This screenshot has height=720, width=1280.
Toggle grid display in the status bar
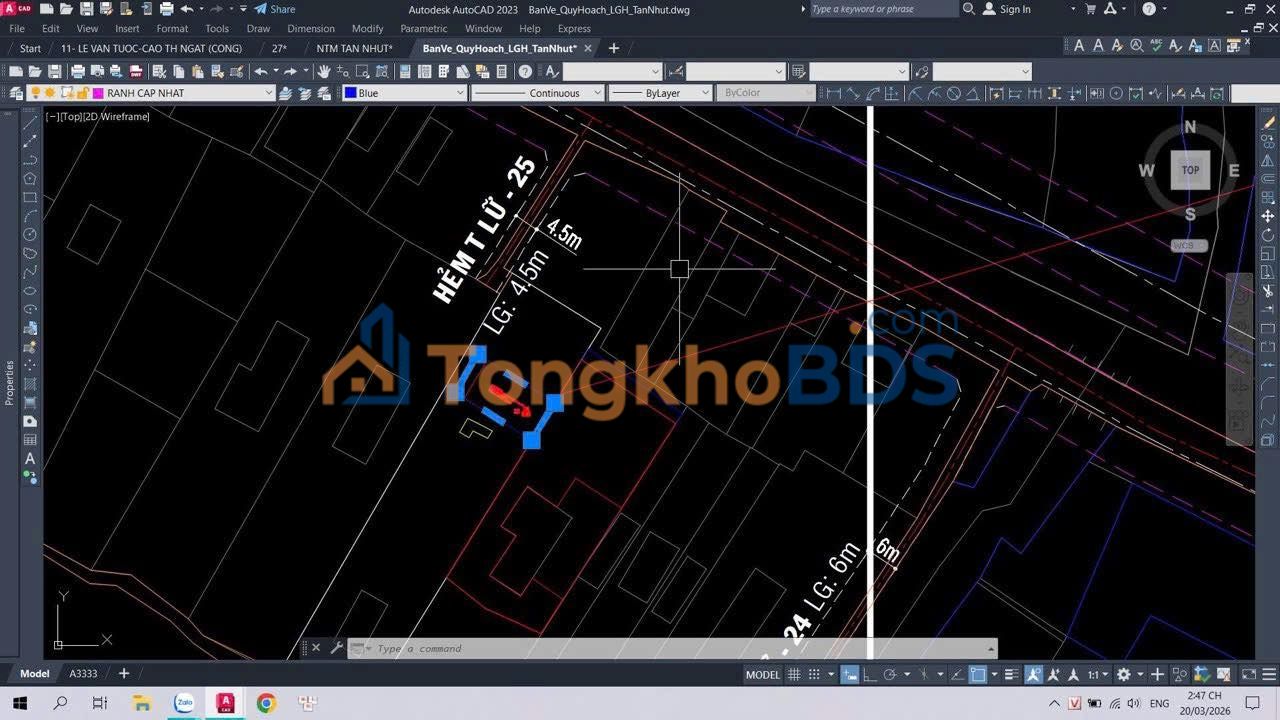point(793,674)
